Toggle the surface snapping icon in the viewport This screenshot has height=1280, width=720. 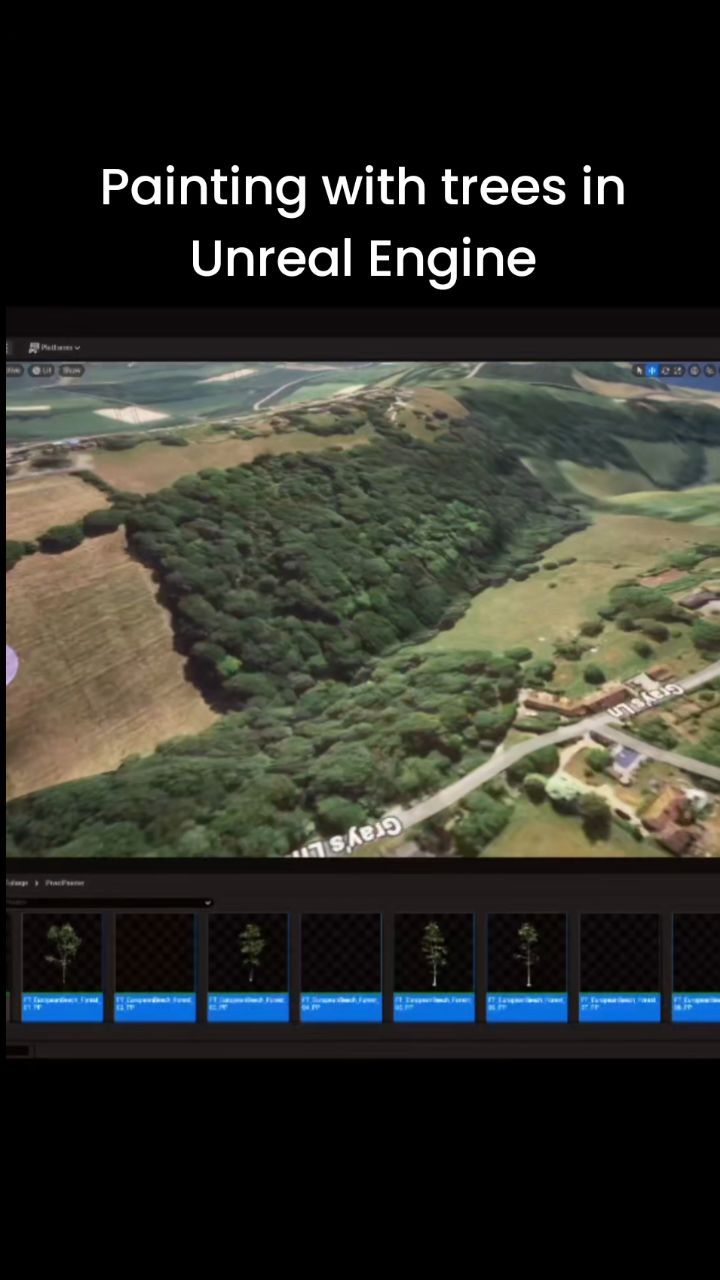pyautogui.click(x=711, y=371)
